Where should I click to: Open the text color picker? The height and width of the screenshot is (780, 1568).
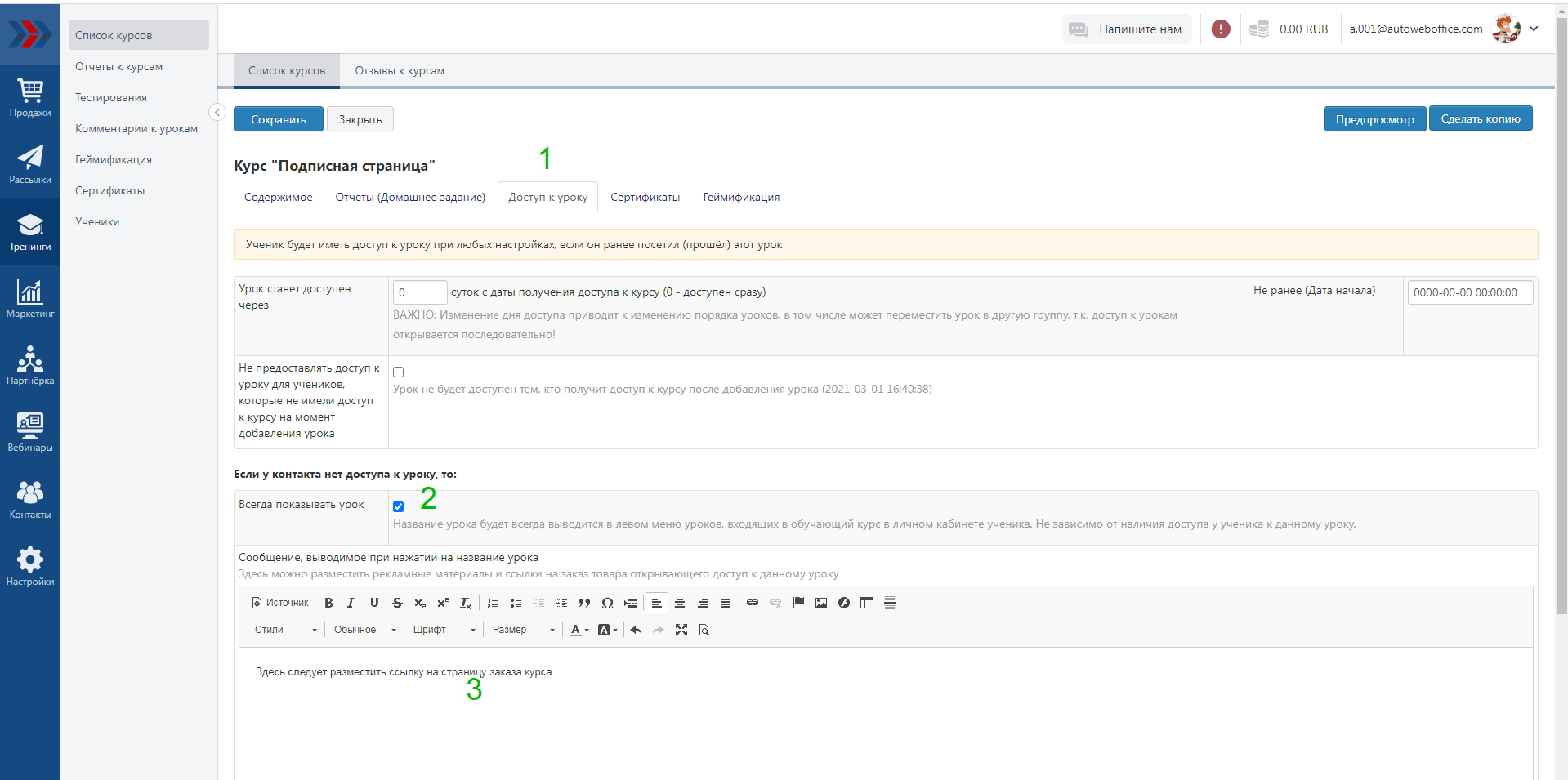coord(579,630)
